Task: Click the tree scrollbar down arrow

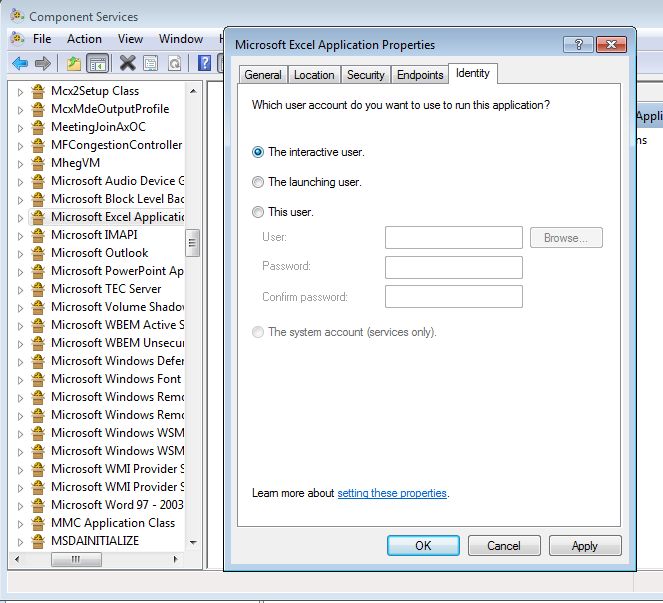Action: coord(193,543)
